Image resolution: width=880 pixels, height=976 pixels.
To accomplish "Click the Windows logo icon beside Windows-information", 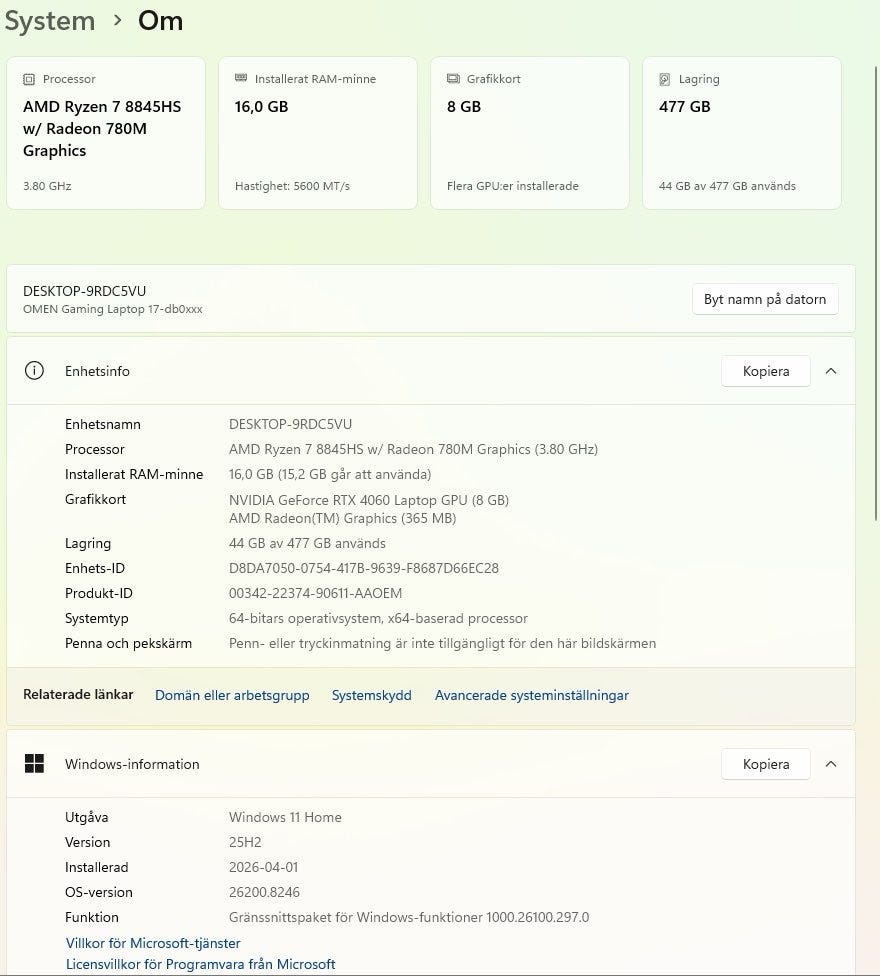I will click(34, 763).
